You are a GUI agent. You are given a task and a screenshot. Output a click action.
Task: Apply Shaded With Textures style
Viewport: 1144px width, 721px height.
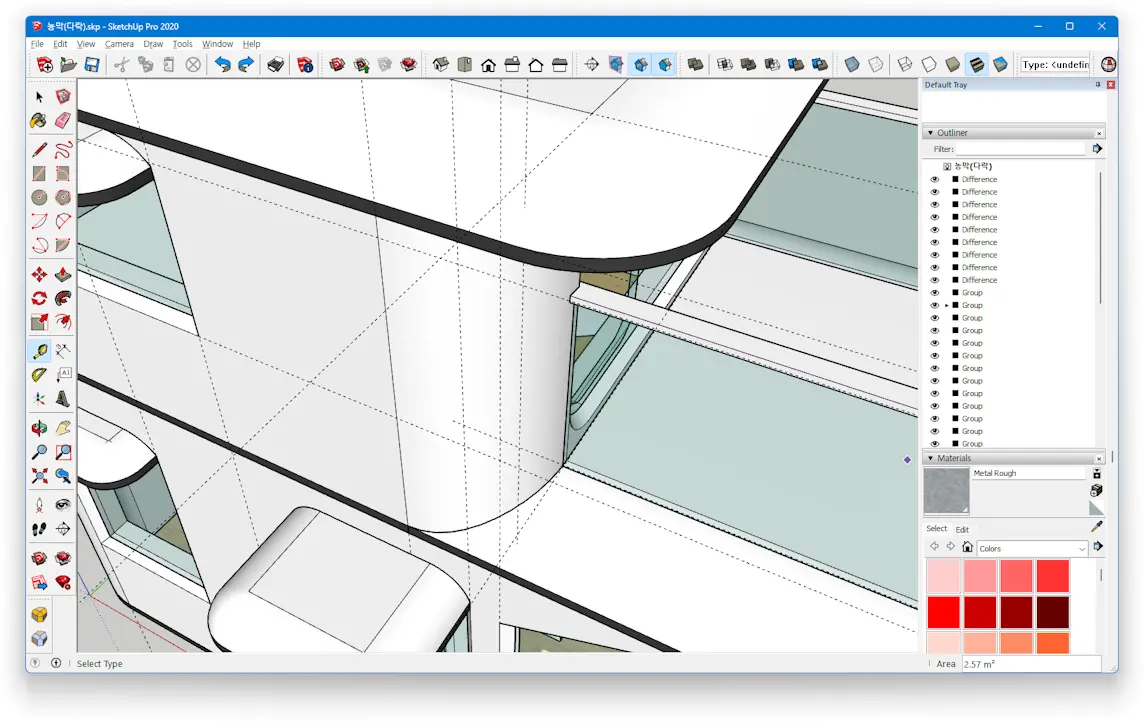976,65
